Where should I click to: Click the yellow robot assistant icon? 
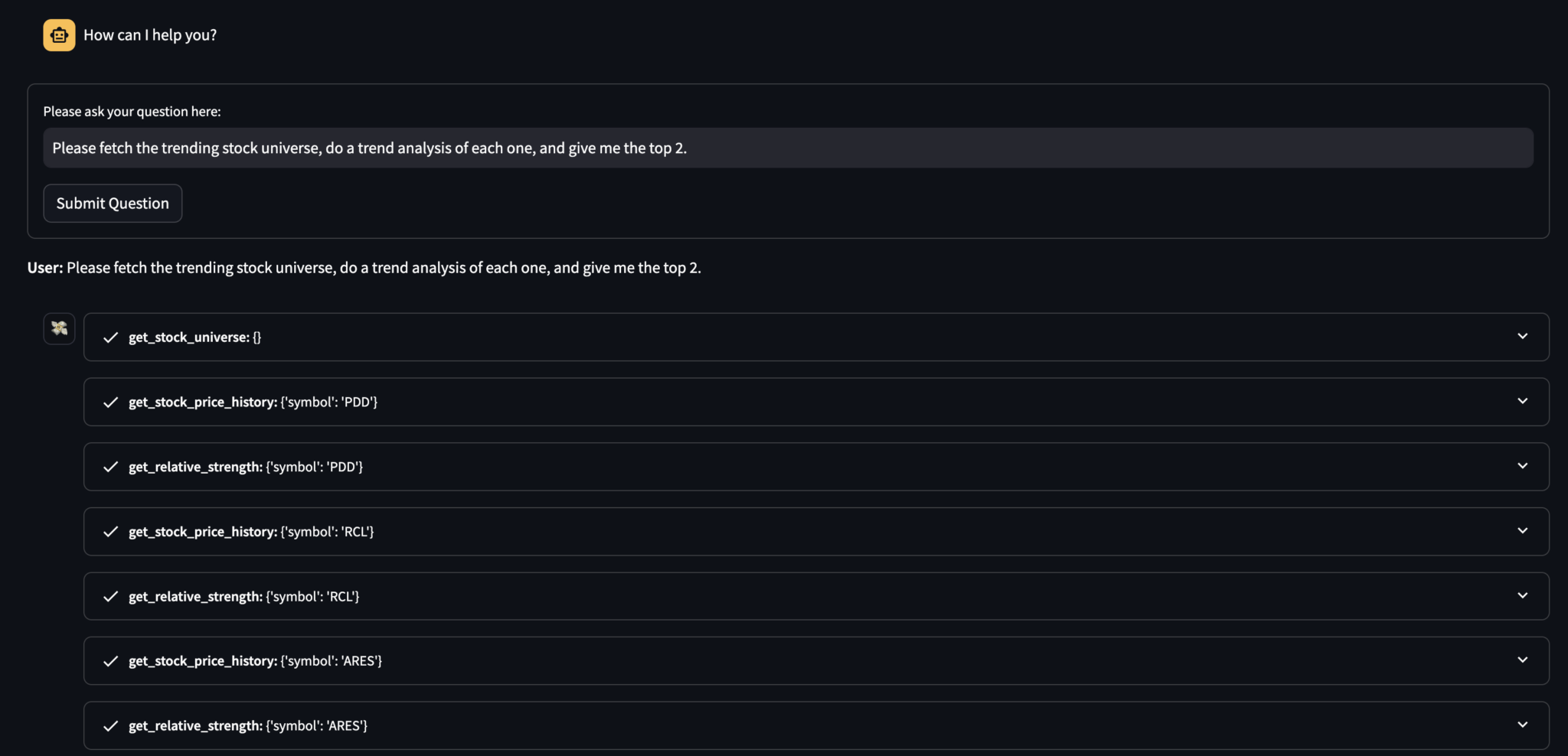59,35
